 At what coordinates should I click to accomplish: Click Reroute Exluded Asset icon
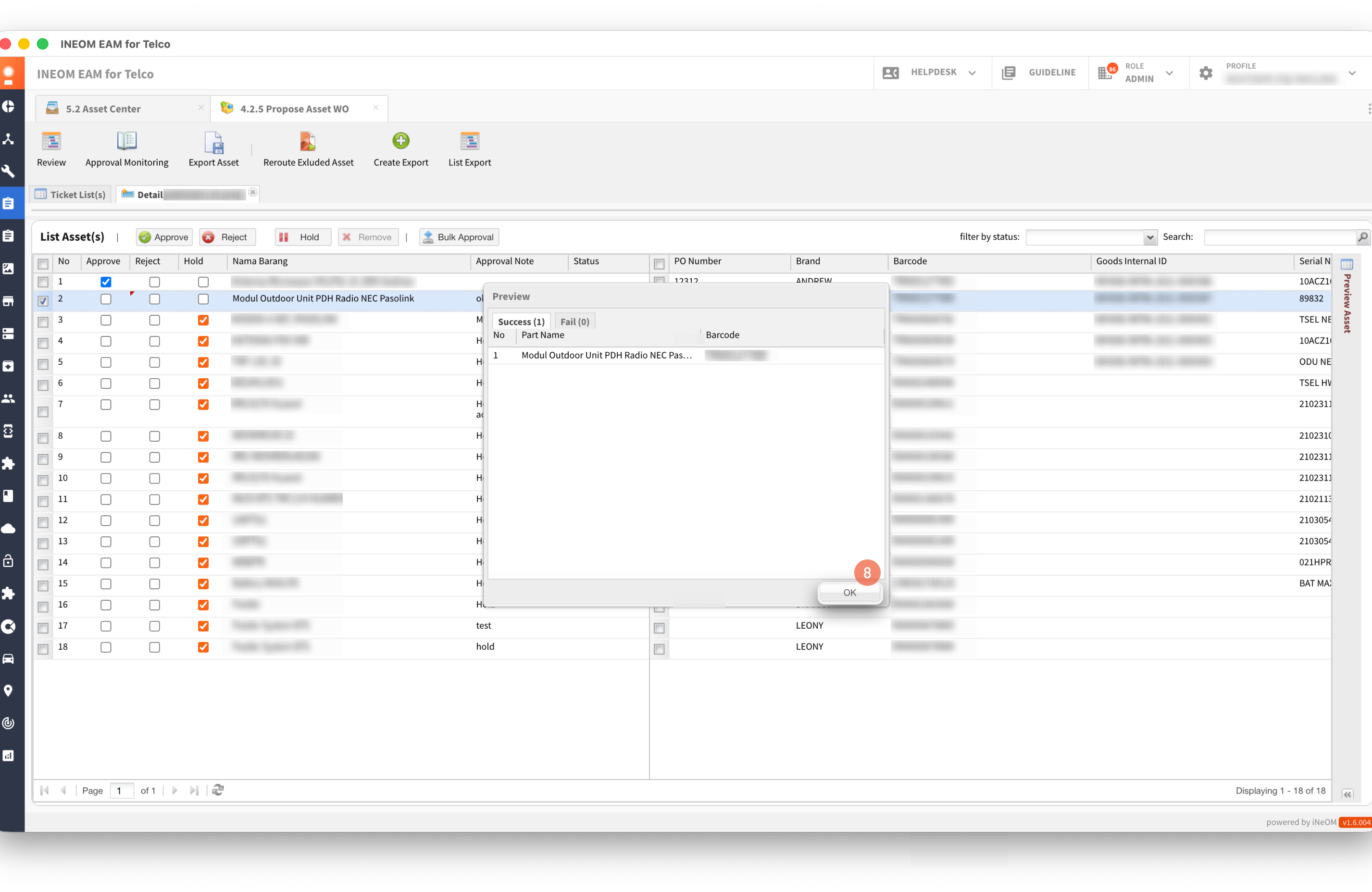308,142
